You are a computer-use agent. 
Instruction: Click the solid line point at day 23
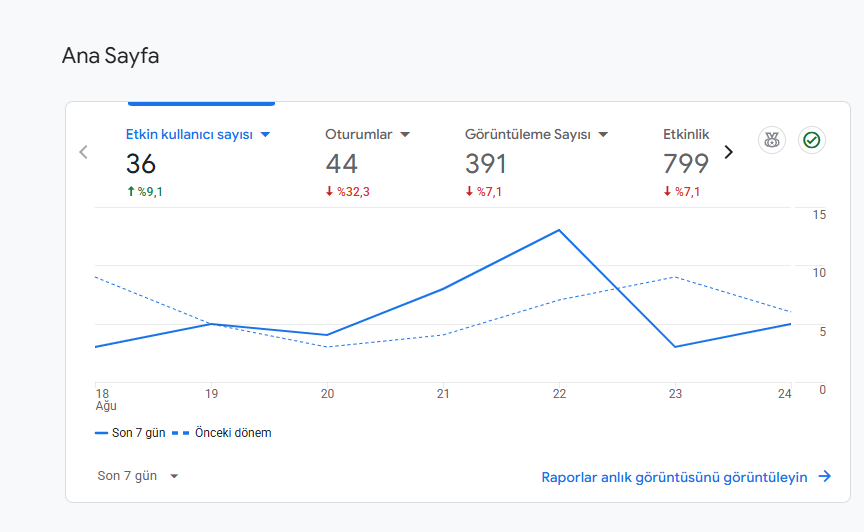tap(675, 347)
